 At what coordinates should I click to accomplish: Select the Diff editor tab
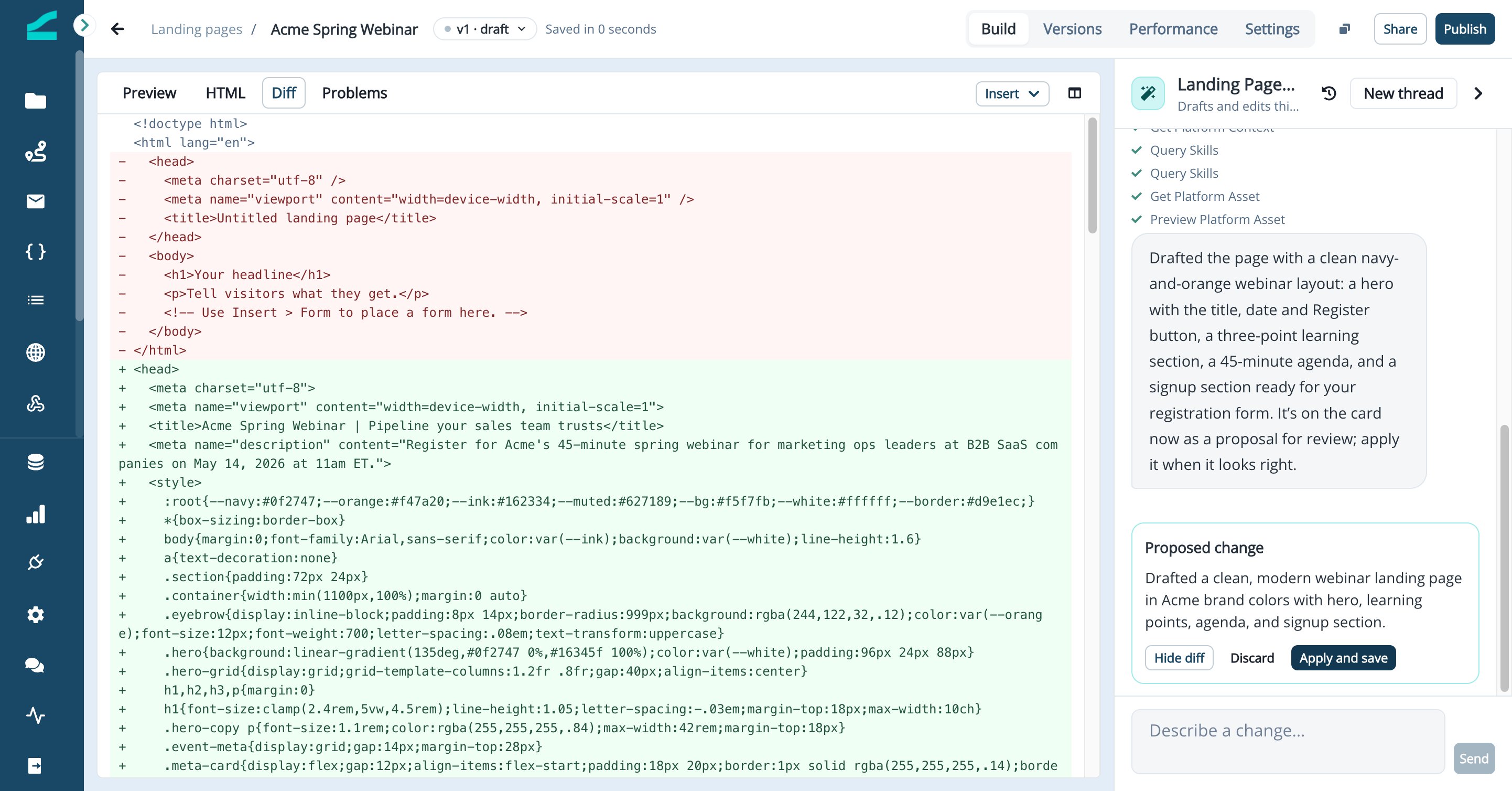pos(284,93)
